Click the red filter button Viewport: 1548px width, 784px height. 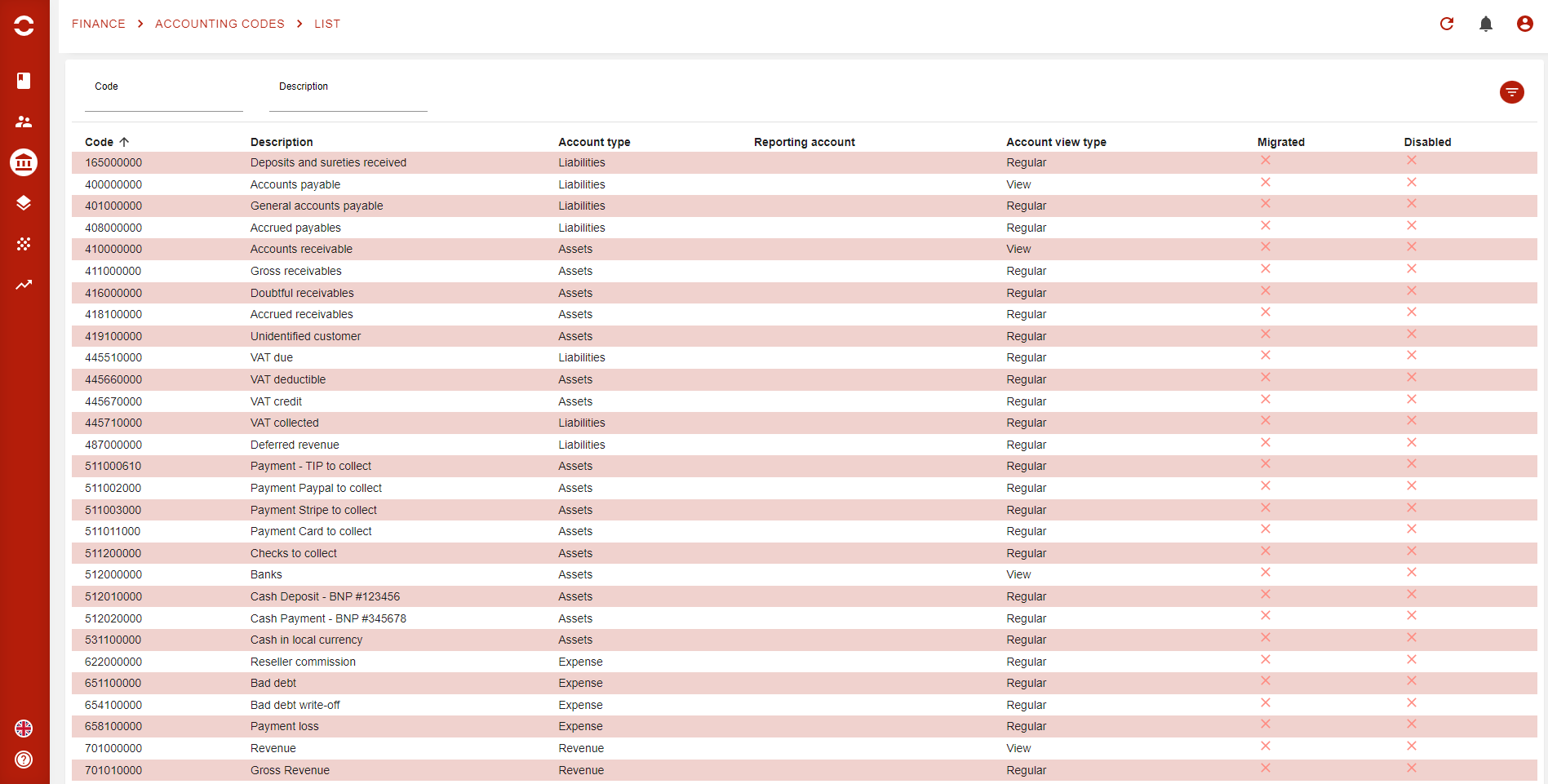[1511, 92]
